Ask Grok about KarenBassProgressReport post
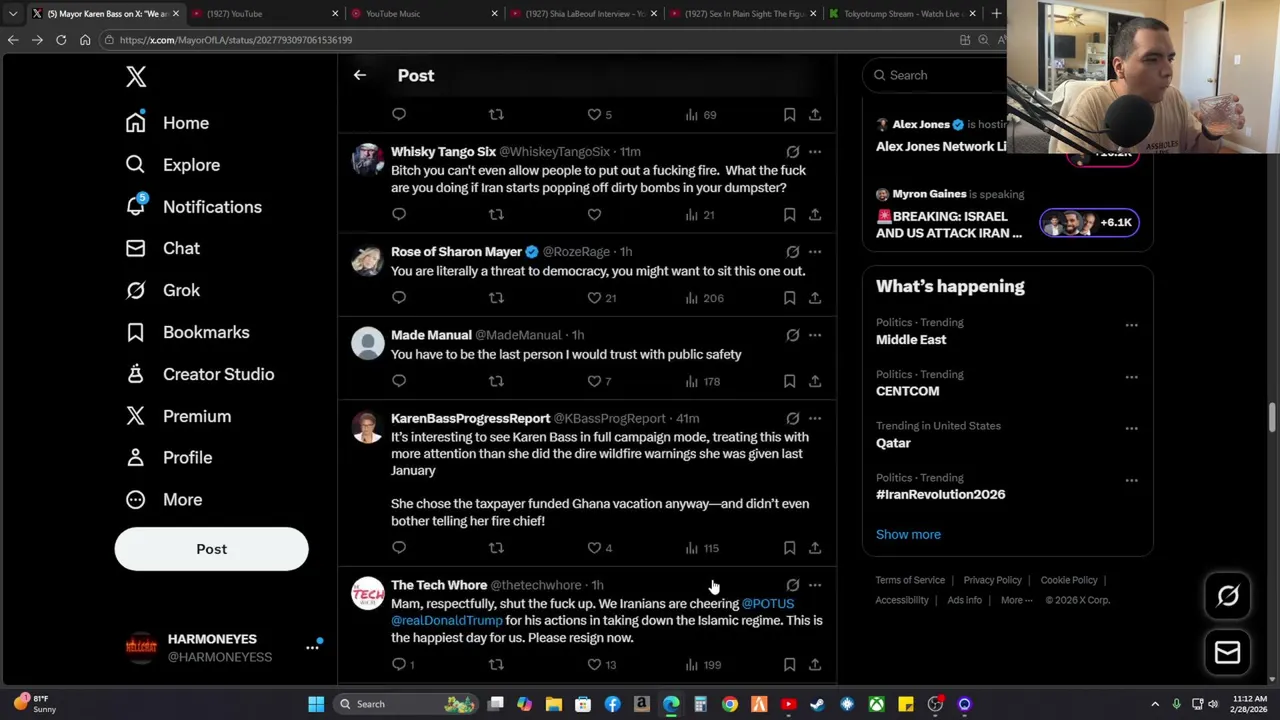1280x720 pixels. (792, 418)
